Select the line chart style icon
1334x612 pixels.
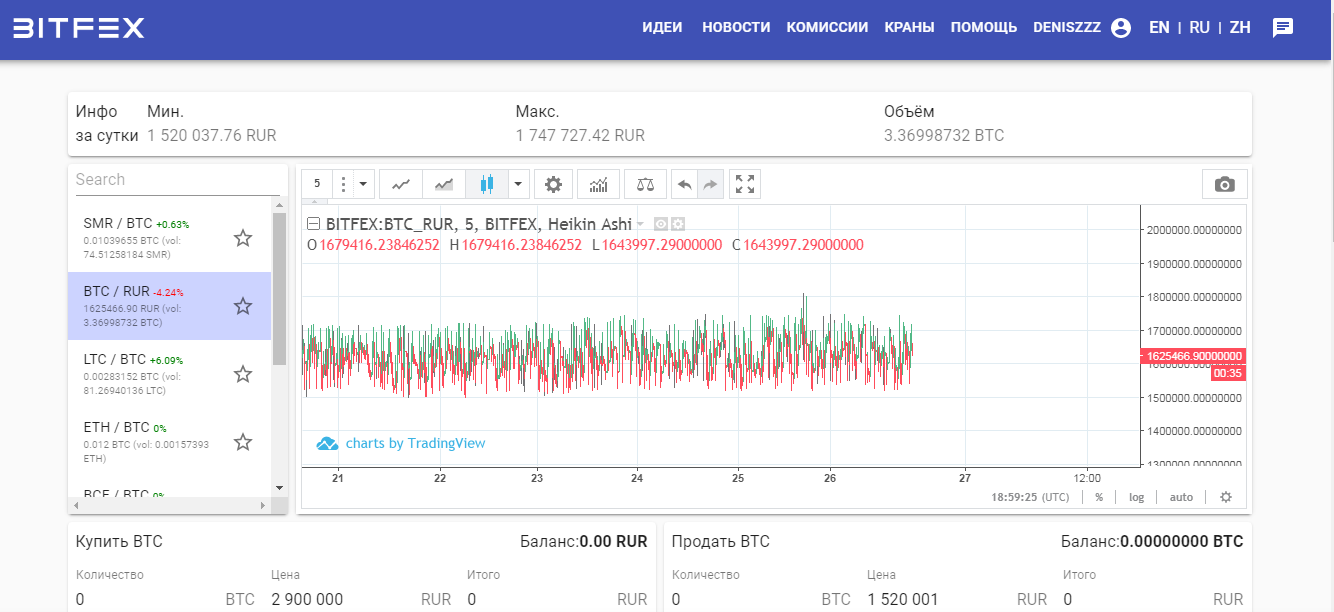(x=400, y=184)
